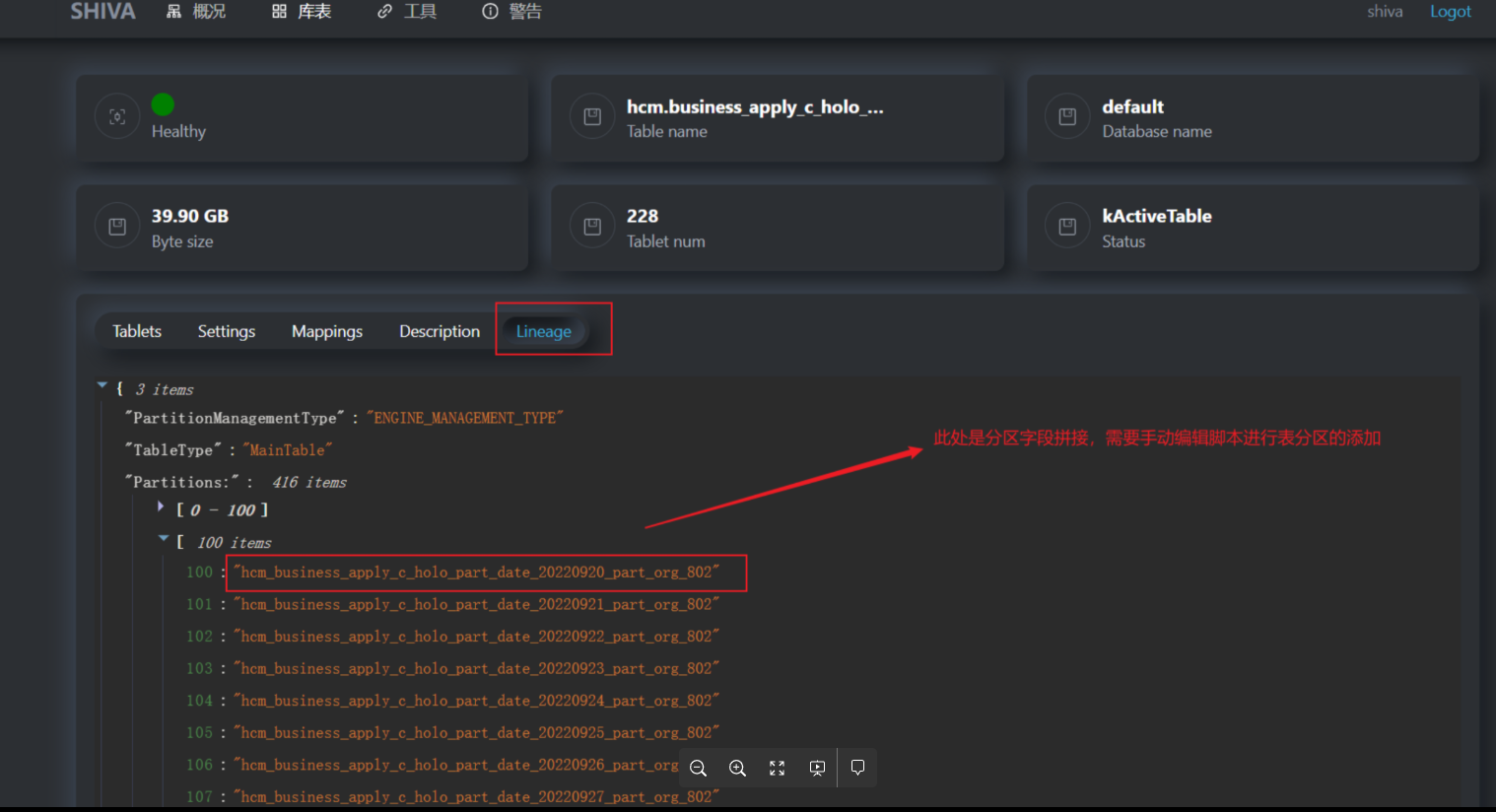This screenshot has height=812, width=1496.
Task: Switch to the Tablets tab
Action: 137,331
